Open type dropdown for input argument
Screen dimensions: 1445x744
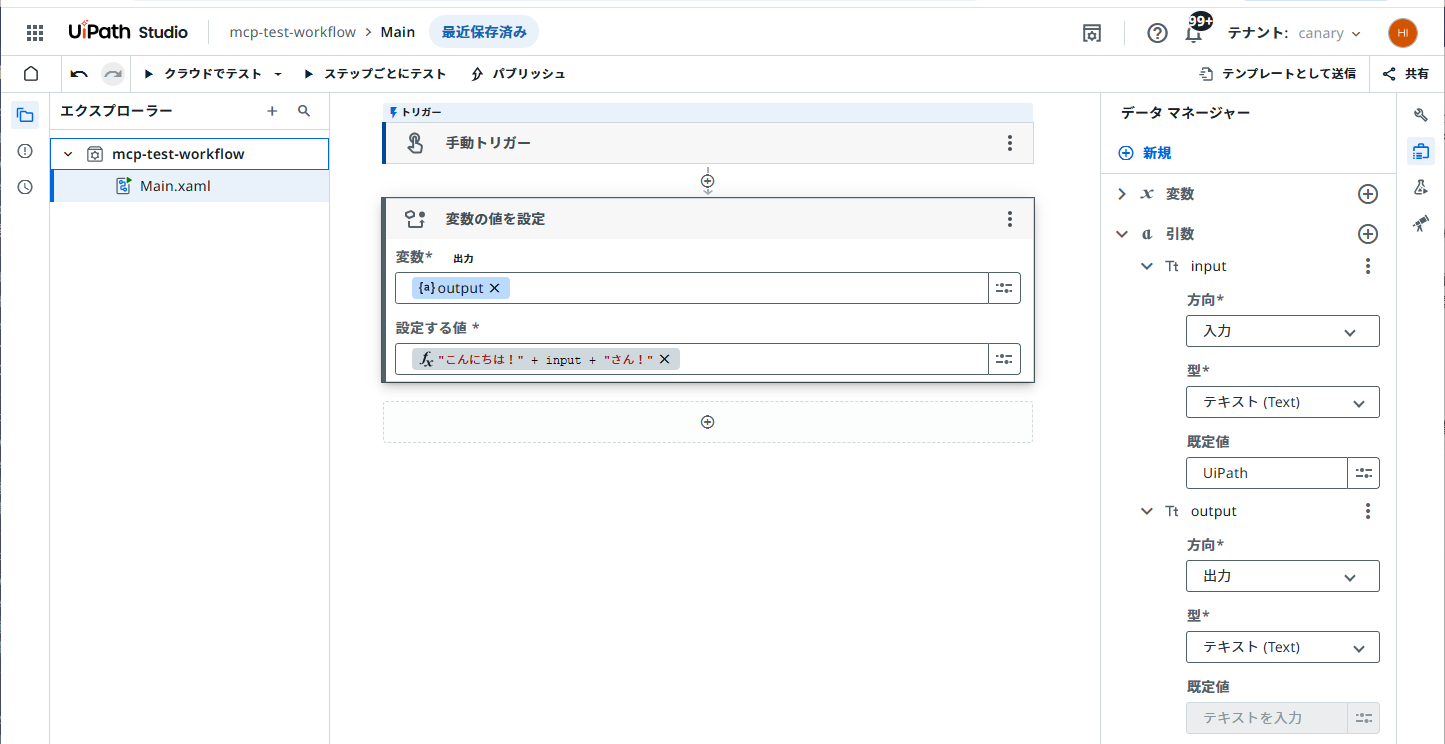[1283, 402]
